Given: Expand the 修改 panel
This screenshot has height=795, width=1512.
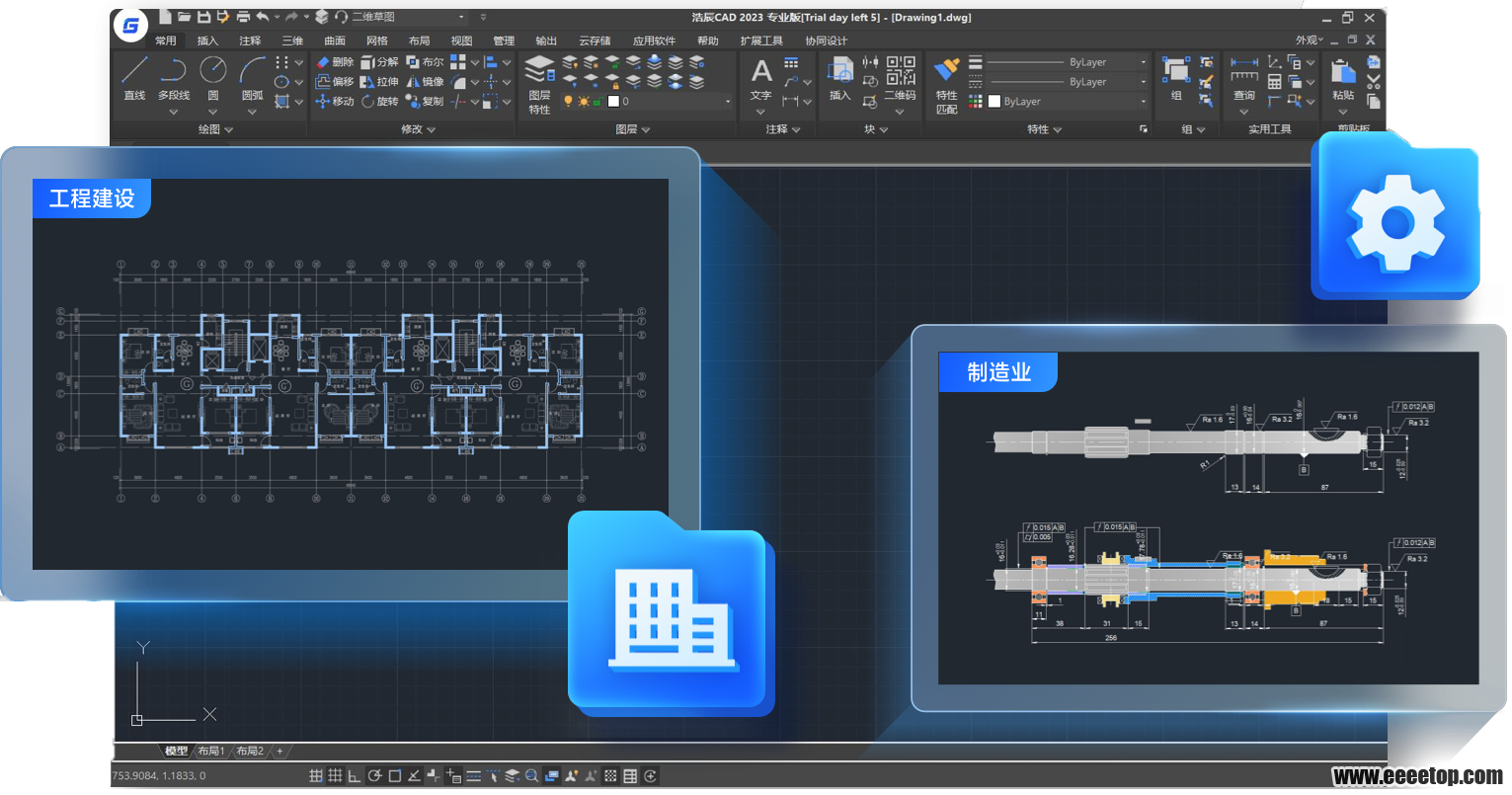Looking at the screenshot, I should [x=418, y=129].
